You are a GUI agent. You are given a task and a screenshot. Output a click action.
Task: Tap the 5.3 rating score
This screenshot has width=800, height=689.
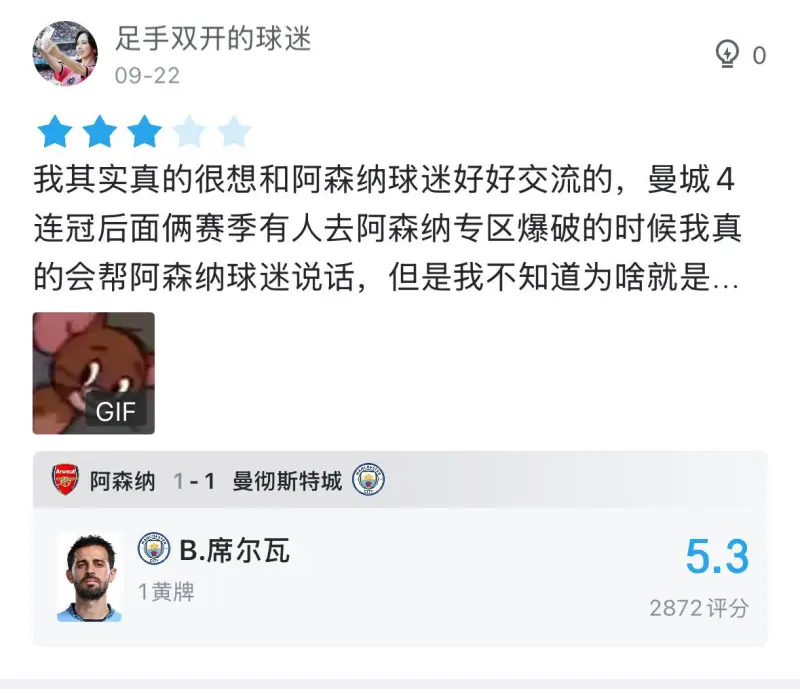(717, 556)
